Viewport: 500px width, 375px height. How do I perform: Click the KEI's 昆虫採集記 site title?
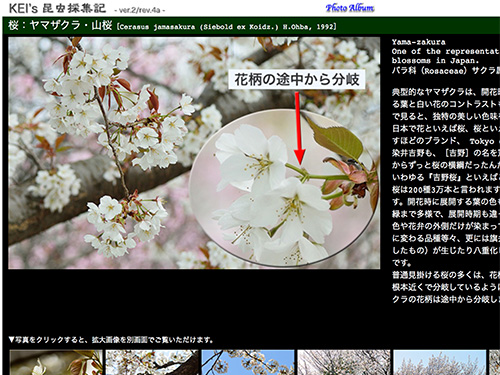point(57,8)
